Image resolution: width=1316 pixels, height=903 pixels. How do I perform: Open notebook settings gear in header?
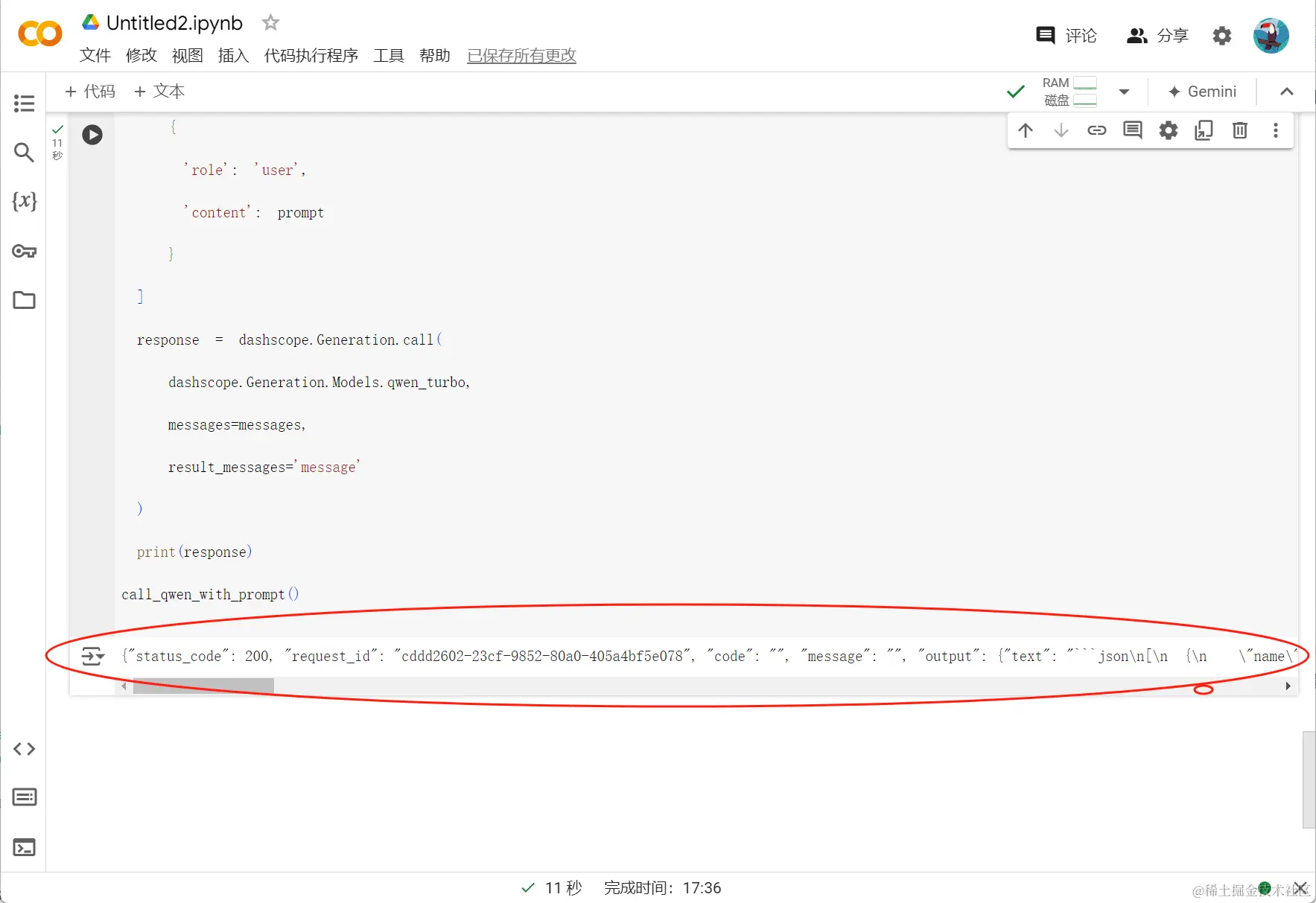[1222, 35]
